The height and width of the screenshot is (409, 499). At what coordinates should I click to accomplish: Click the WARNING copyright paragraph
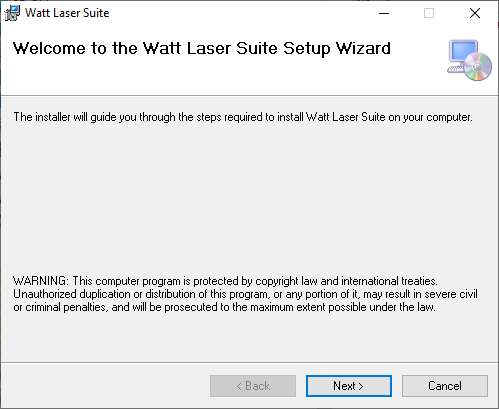pos(245,294)
